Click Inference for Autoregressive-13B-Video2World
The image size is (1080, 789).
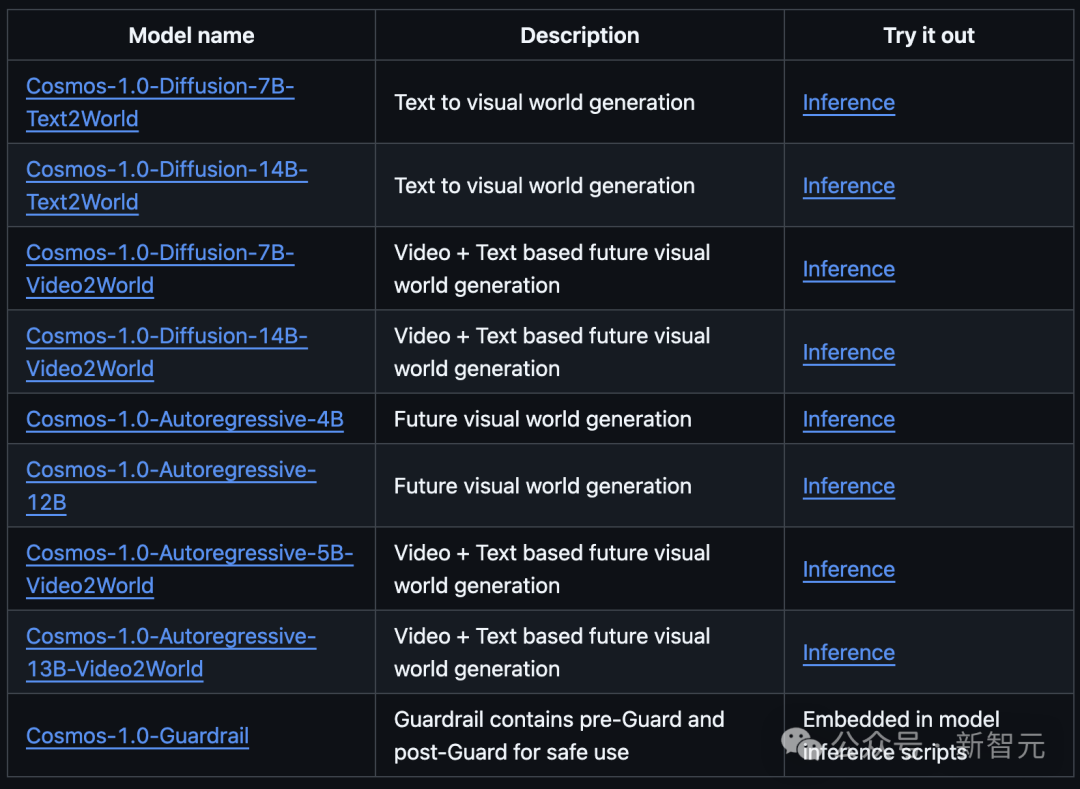click(x=849, y=652)
